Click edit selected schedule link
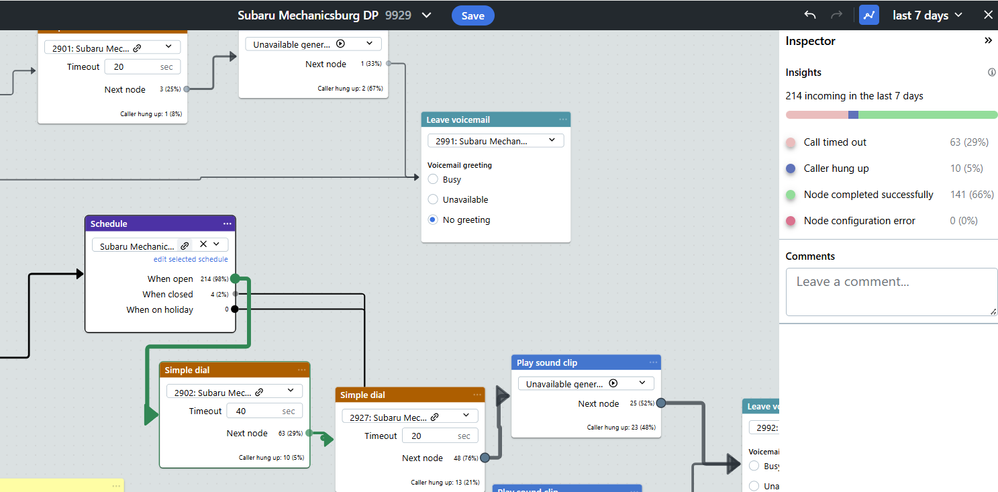Viewport: 998px width, 492px height. (190, 260)
